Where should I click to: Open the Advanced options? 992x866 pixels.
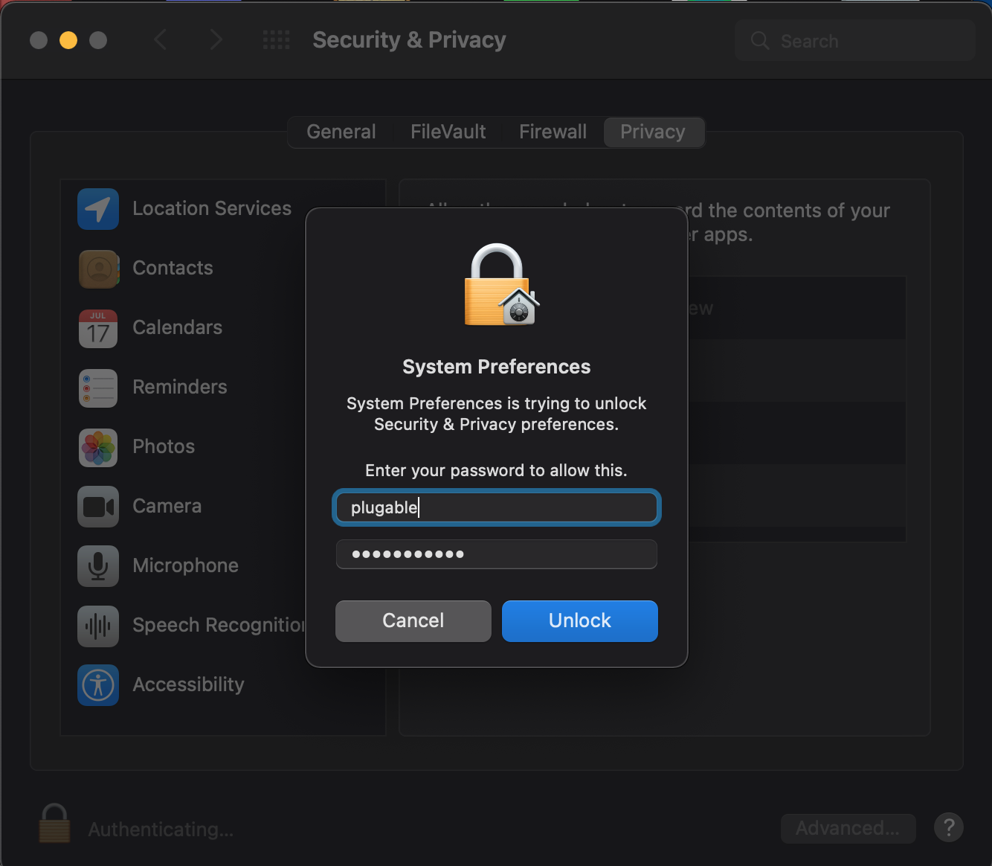pos(848,828)
